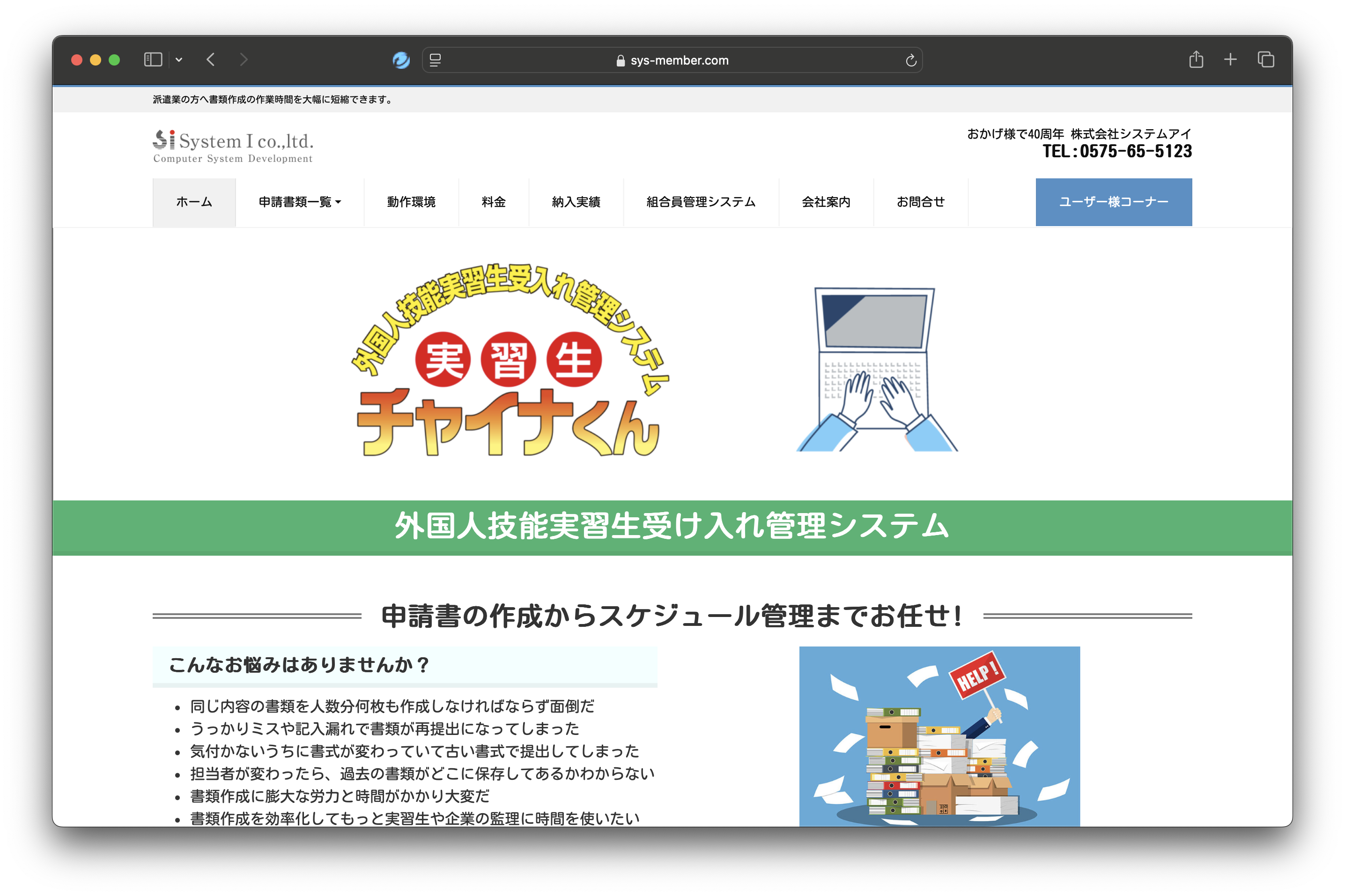Click bullet 書類作成を効率化してもっと実習生や企業の監理
Screen dimensions: 1345x896
tap(415, 818)
